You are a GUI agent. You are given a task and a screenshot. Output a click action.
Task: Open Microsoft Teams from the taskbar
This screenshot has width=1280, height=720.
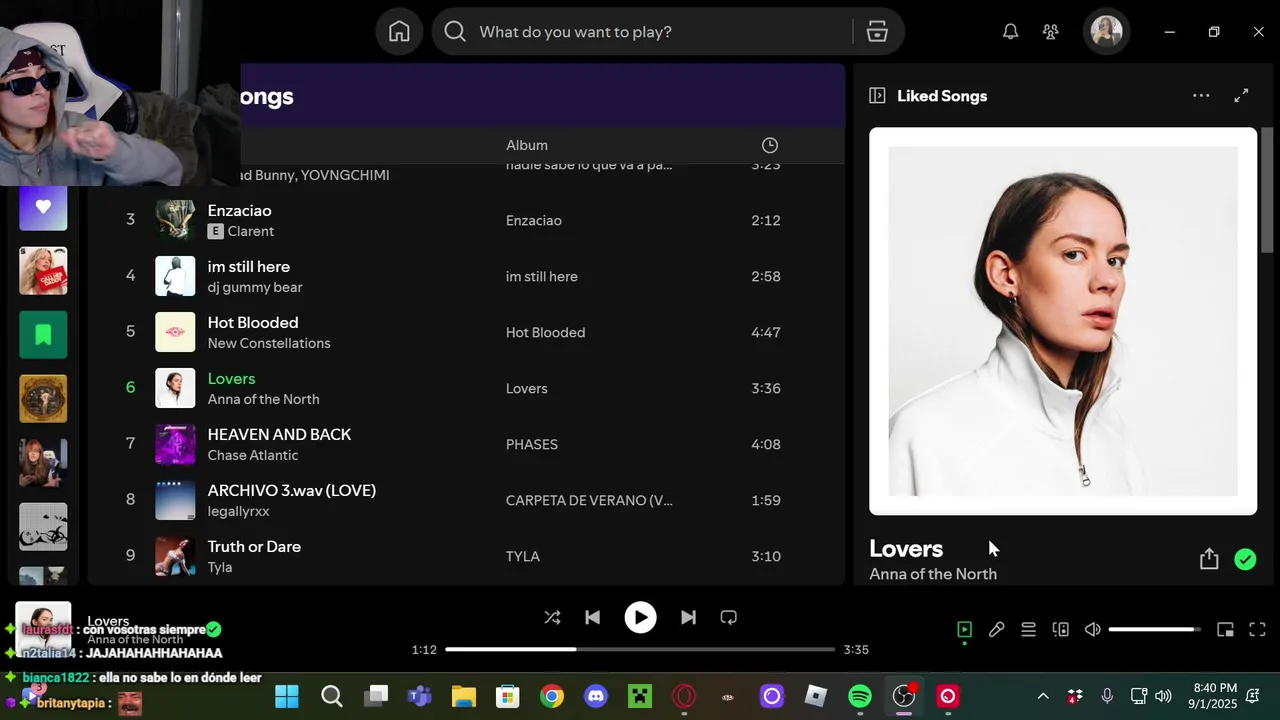click(420, 696)
